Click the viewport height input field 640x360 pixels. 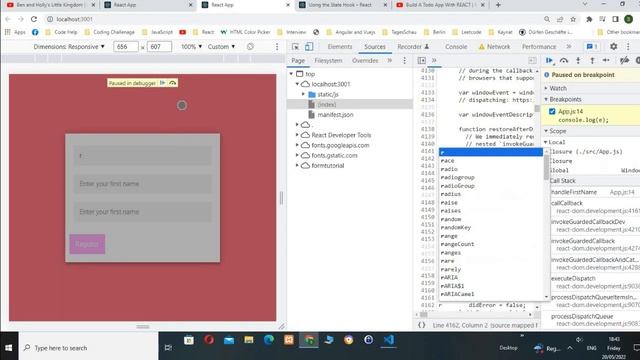(159, 47)
